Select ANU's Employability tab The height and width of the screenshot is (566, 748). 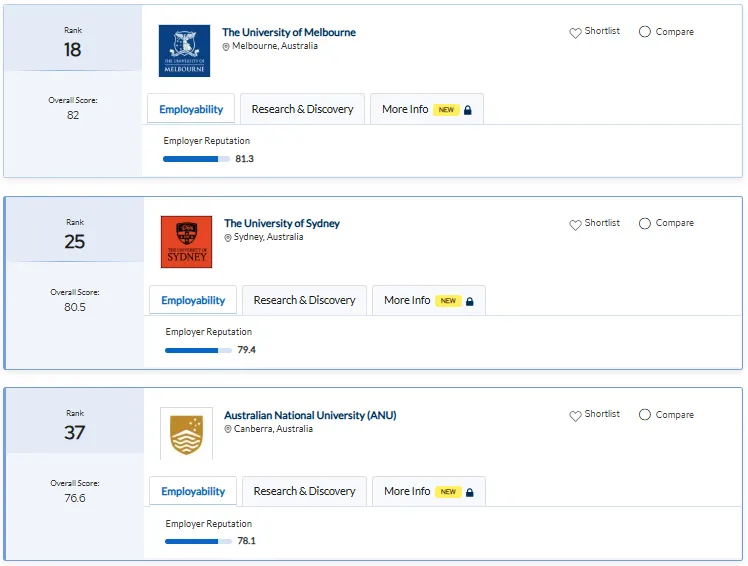pos(193,491)
